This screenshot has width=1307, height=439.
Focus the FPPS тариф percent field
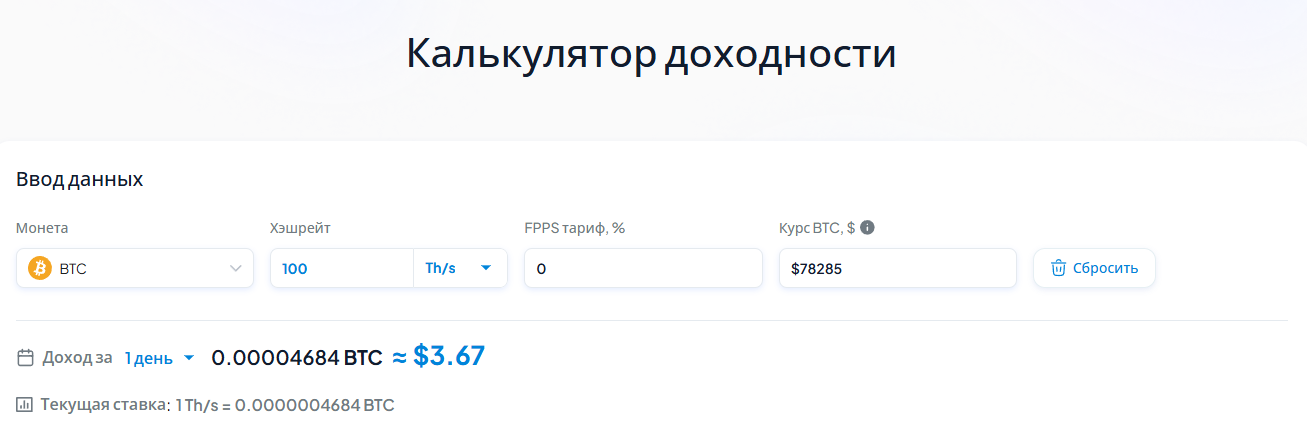click(x=643, y=268)
